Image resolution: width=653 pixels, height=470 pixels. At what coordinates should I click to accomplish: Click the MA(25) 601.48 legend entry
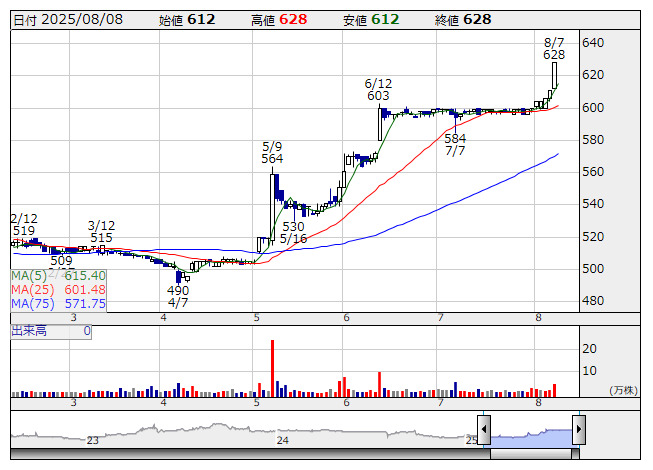point(58,289)
